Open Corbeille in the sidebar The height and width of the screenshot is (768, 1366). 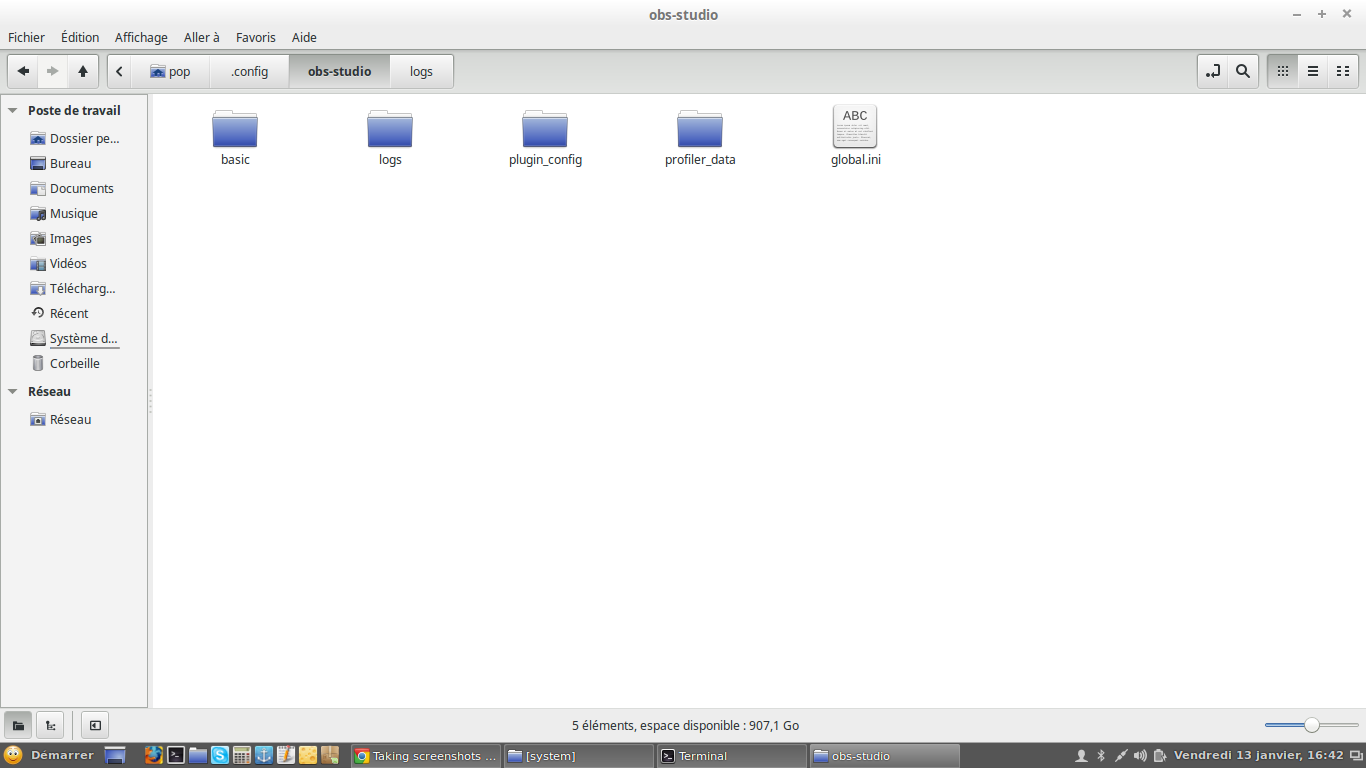[65, 364]
